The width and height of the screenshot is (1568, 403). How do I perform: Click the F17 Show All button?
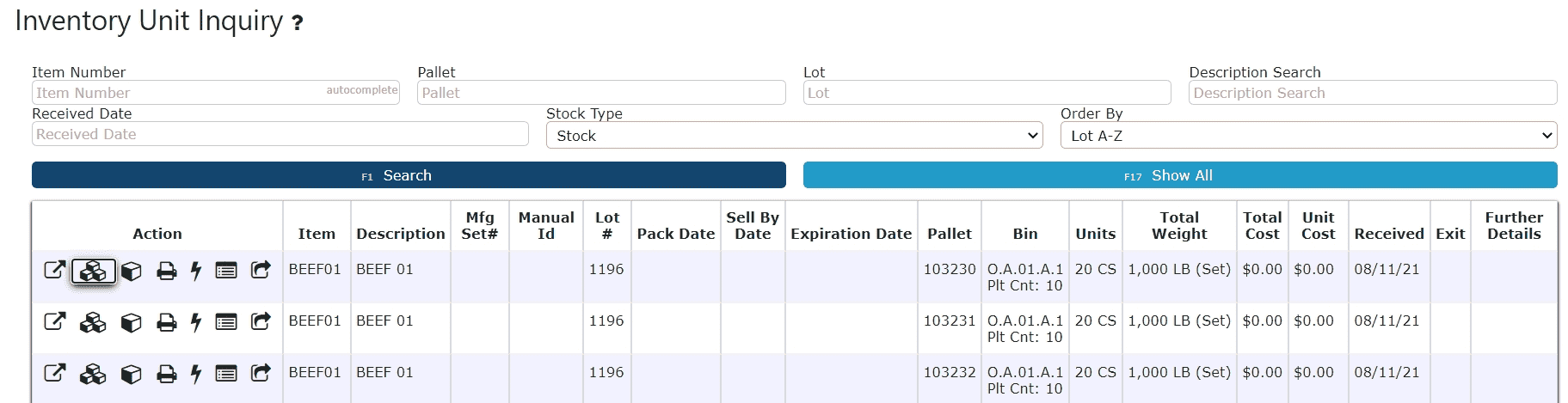tap(1179, 175)
